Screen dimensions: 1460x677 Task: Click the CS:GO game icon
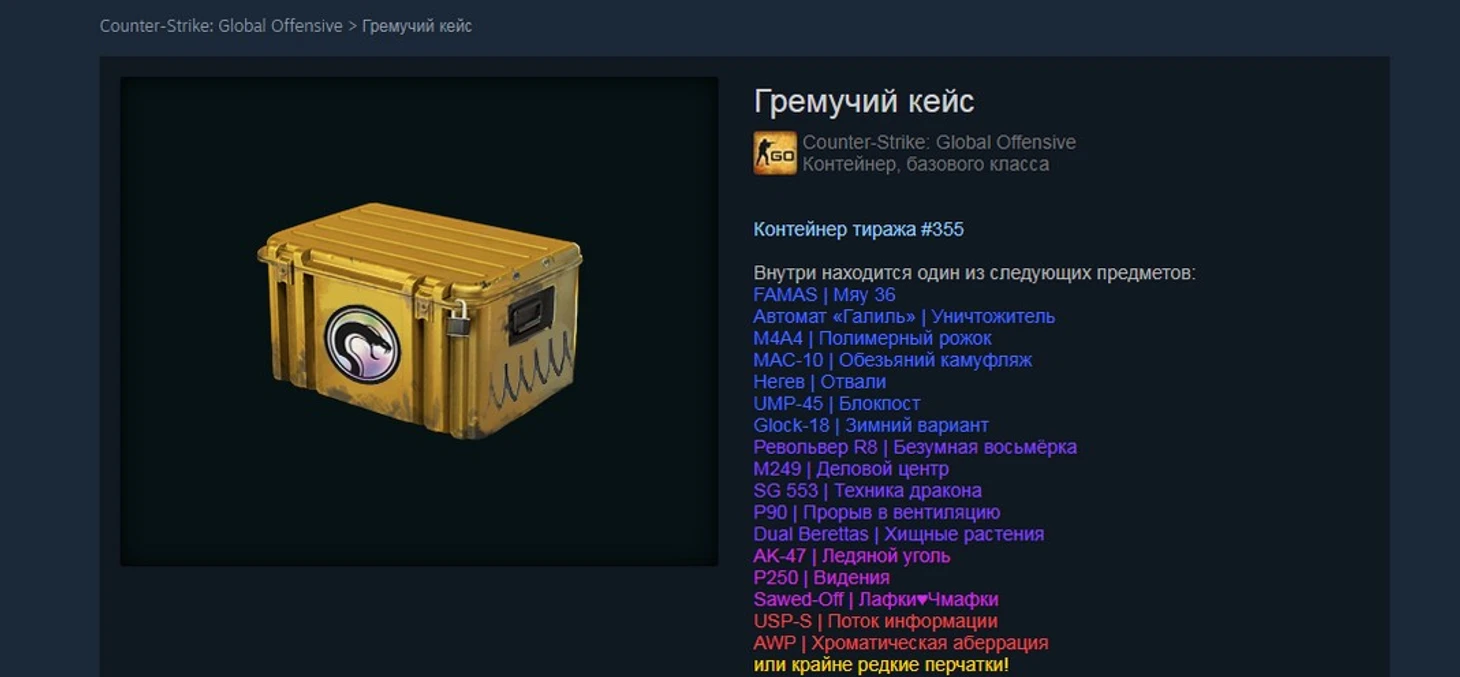(775, 153)
